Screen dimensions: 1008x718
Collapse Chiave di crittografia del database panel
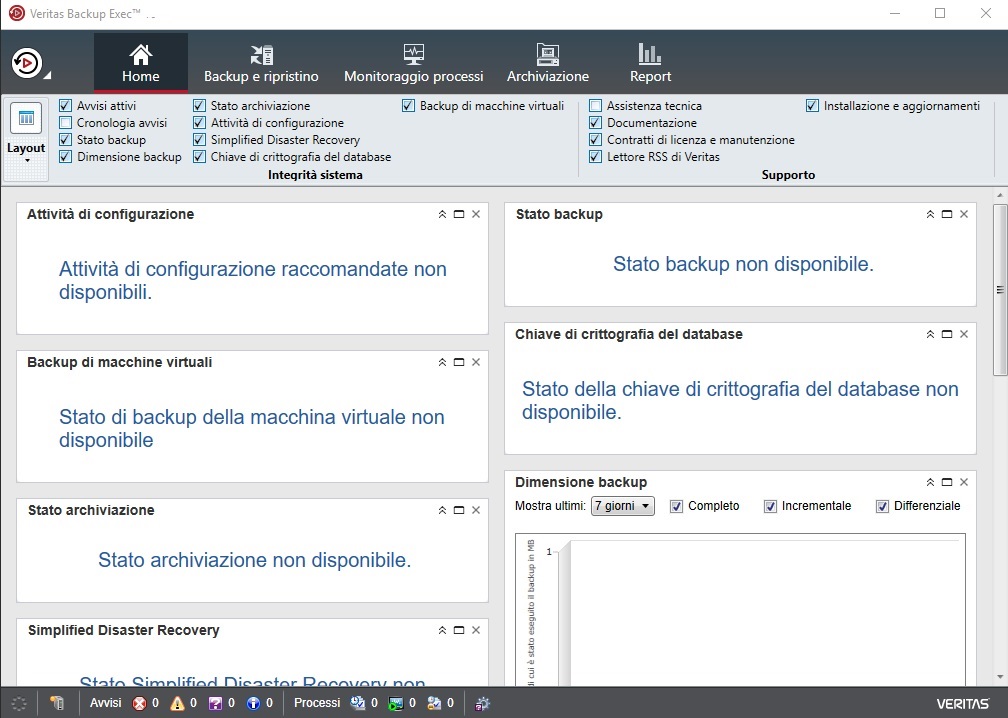930,334
